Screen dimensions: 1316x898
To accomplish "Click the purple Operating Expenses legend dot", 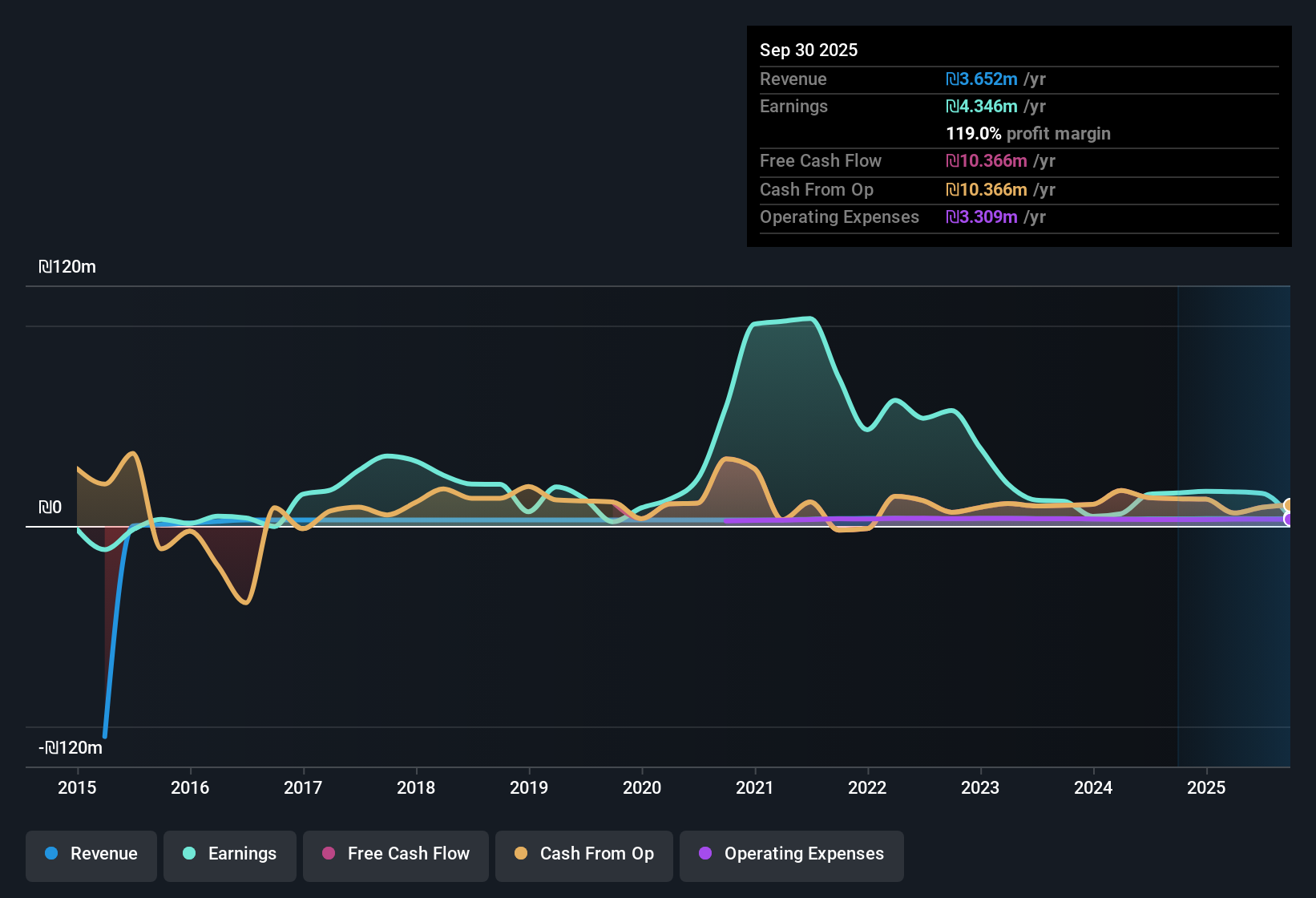I will tap(705, 853).
